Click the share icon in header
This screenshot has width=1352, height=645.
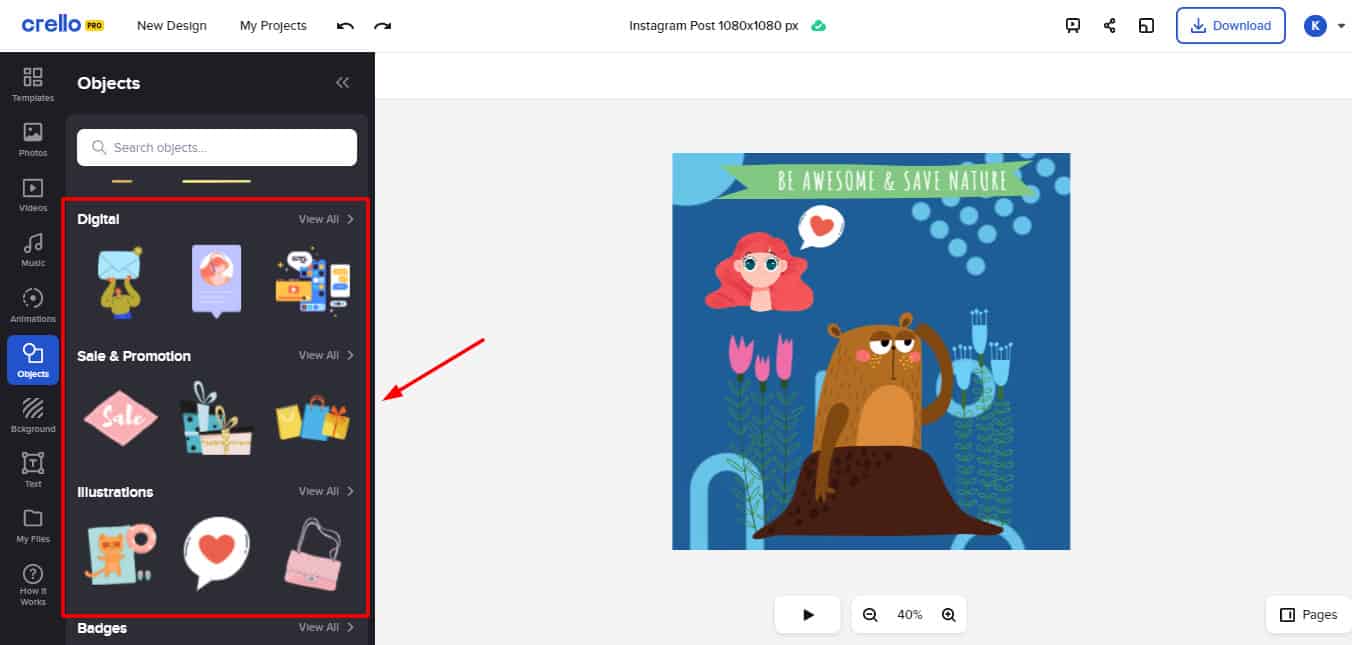click(x=1109, y=26)
